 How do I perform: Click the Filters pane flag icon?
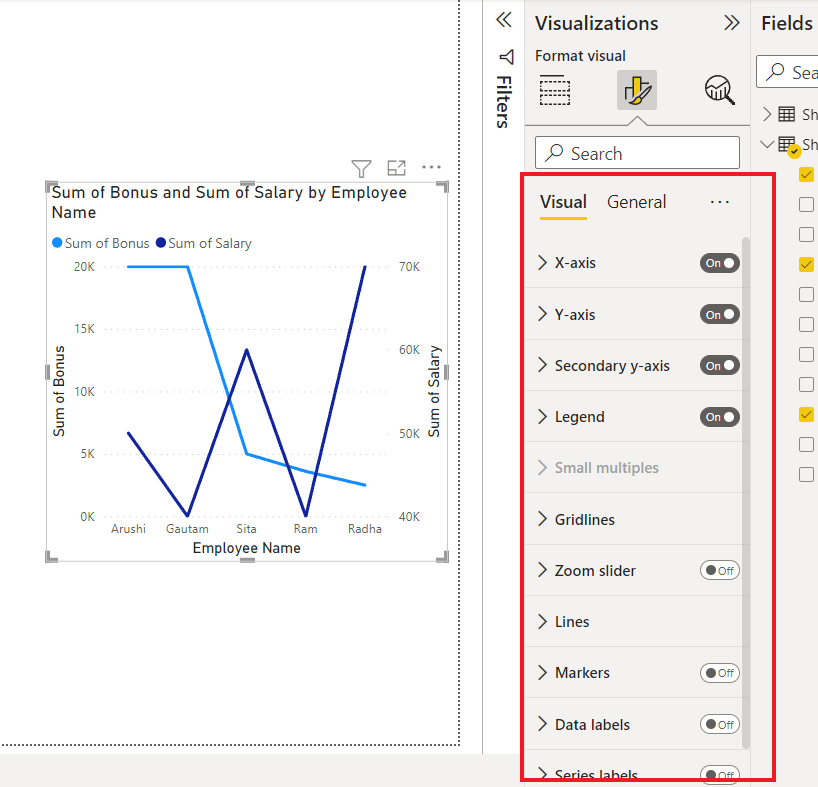(x=505, y=57)
